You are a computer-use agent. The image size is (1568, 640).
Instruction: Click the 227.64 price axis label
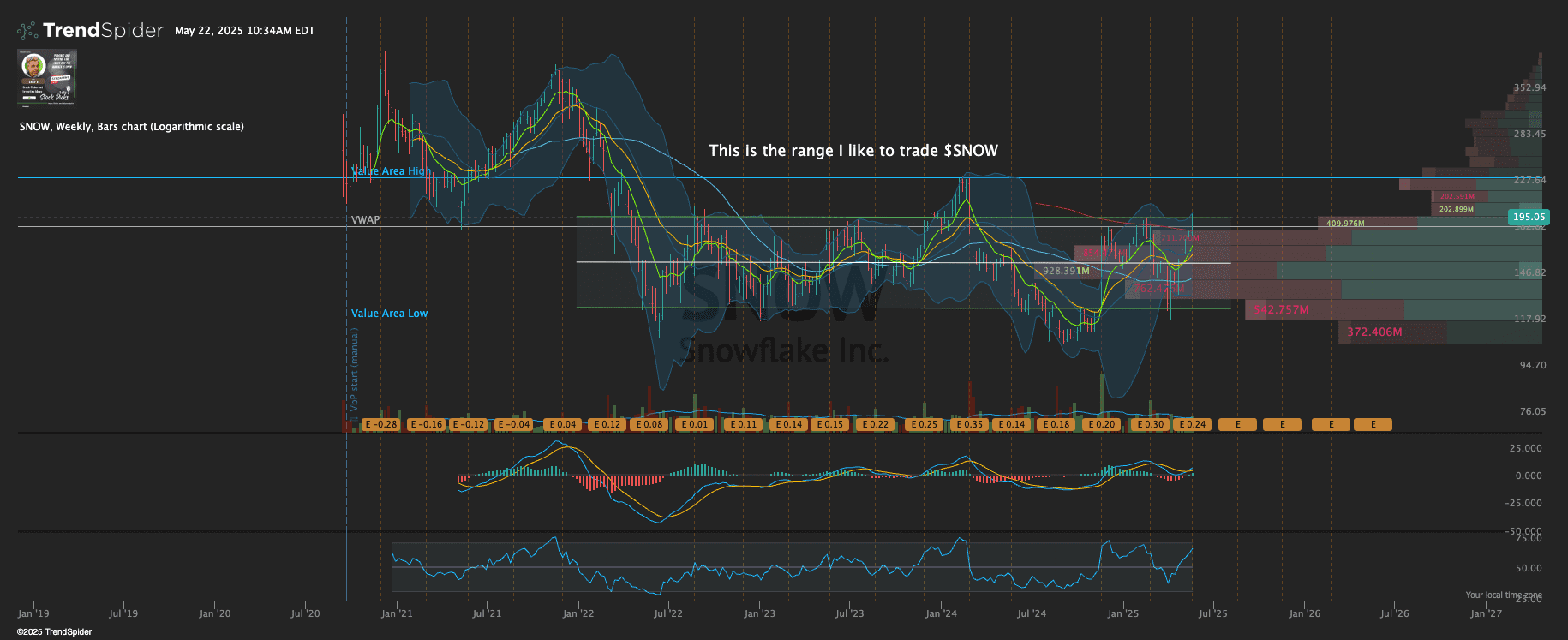[x=1529, y=181]
